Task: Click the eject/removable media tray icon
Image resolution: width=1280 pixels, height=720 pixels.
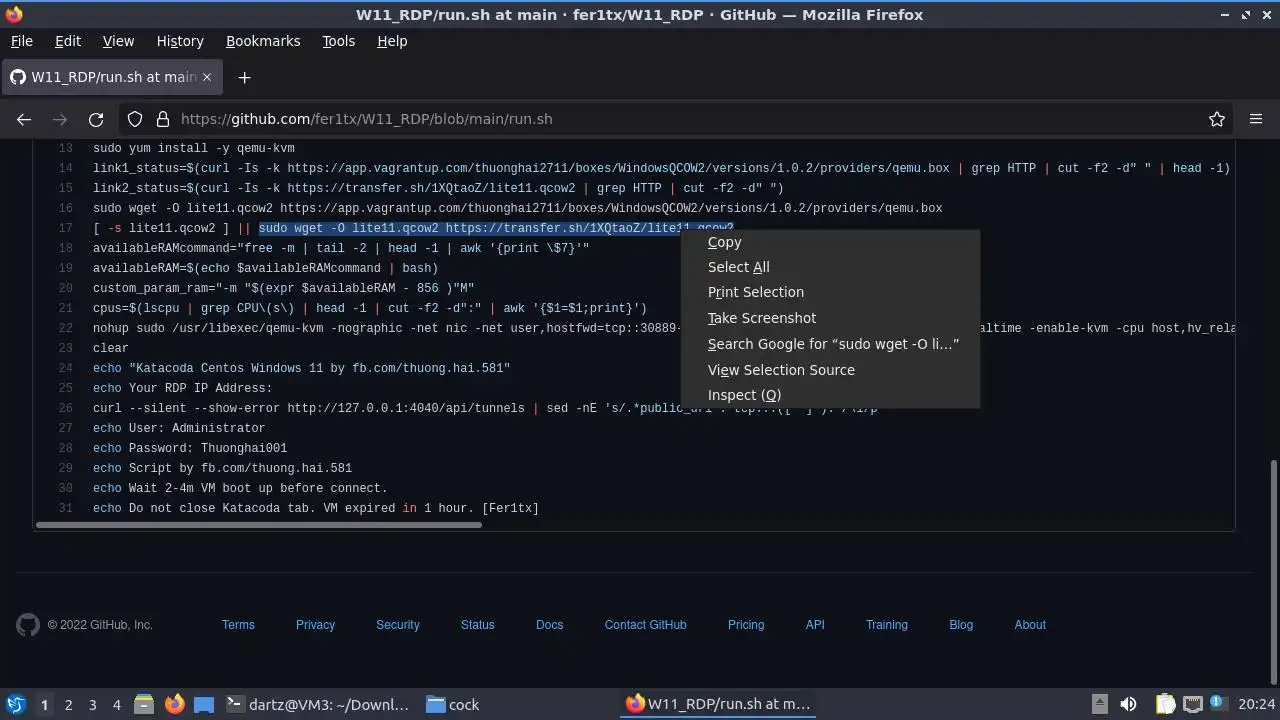Action: pyautogui.click(x=1099, y=704)
